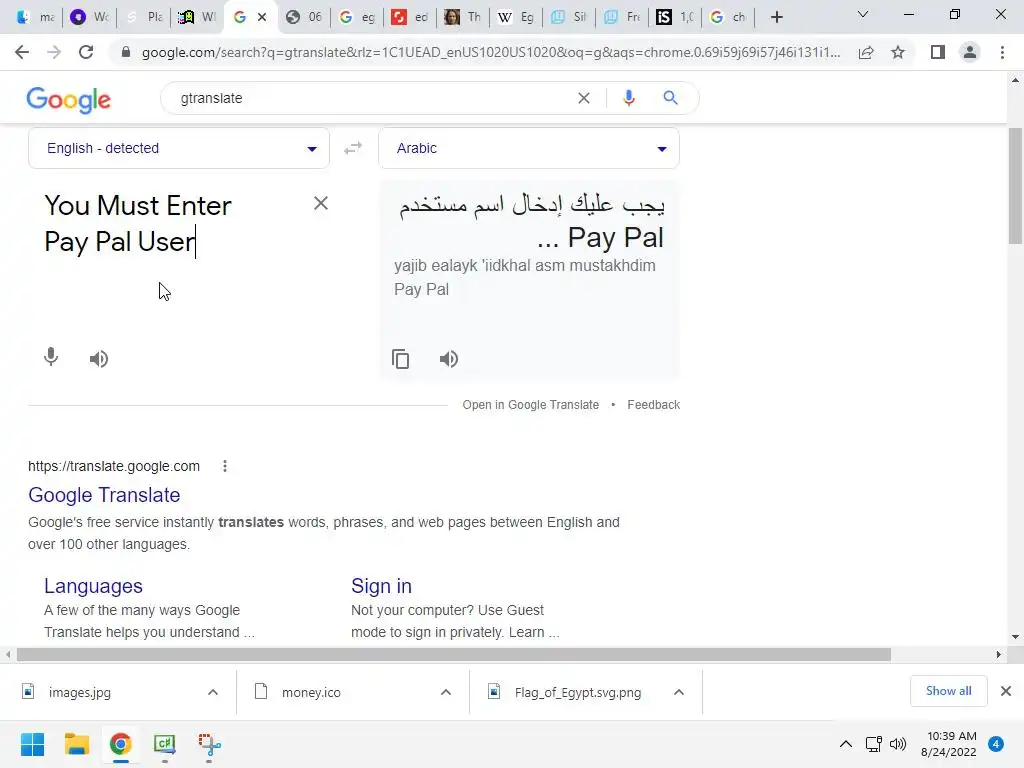This screenshot has height=768, width=1024.
Task: Send Feedback on translation
Action: coord(654,405)
